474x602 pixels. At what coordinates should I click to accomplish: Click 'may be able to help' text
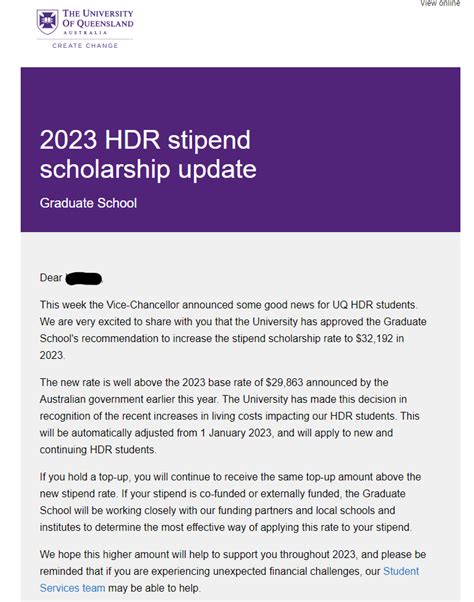(x=154, y=588)
